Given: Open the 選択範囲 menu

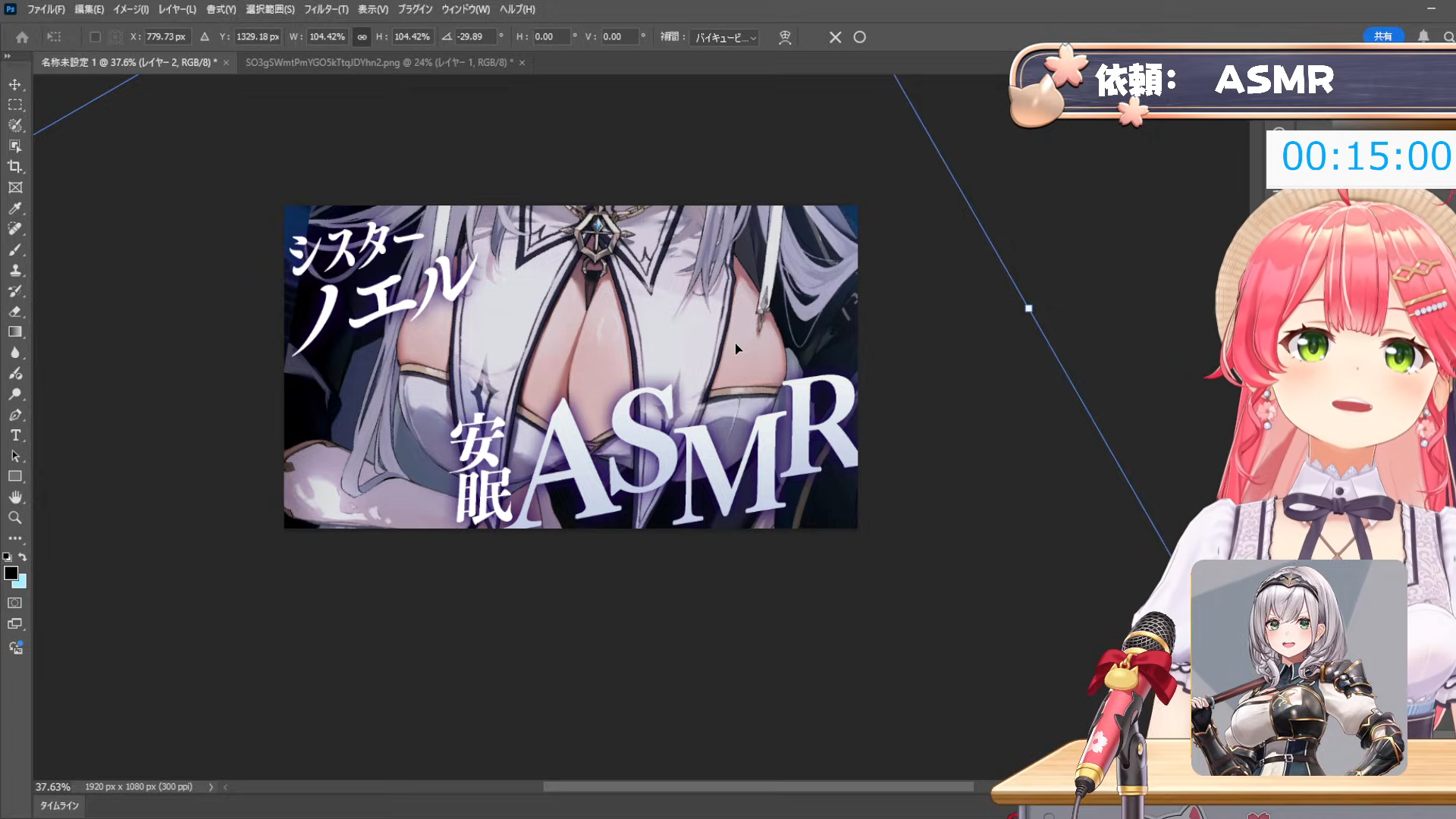Looking at the screenshot, I should coord(270,9).
